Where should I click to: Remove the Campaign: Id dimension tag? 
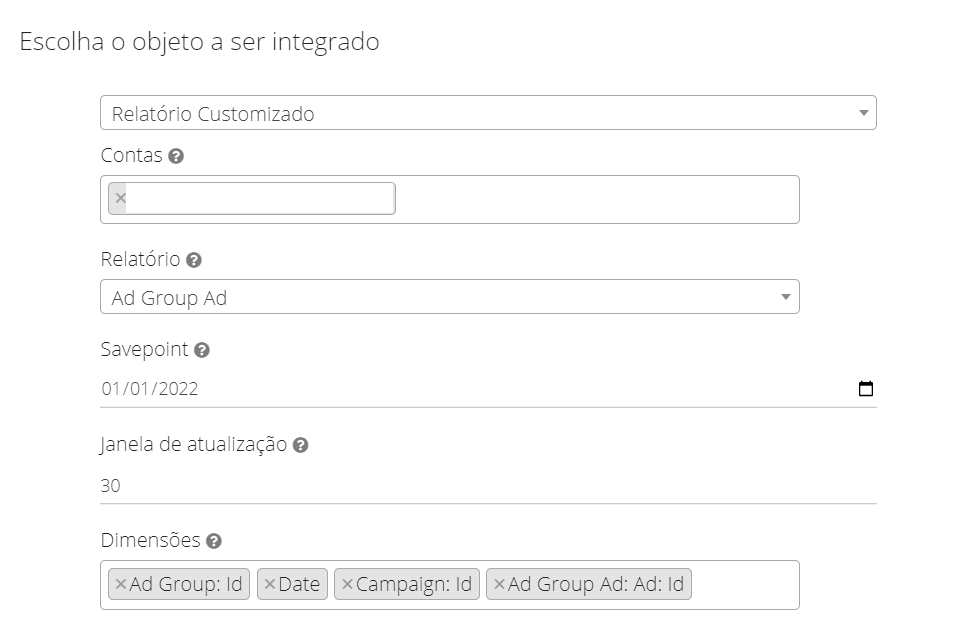pyautogui.click(x=347, y=584)
